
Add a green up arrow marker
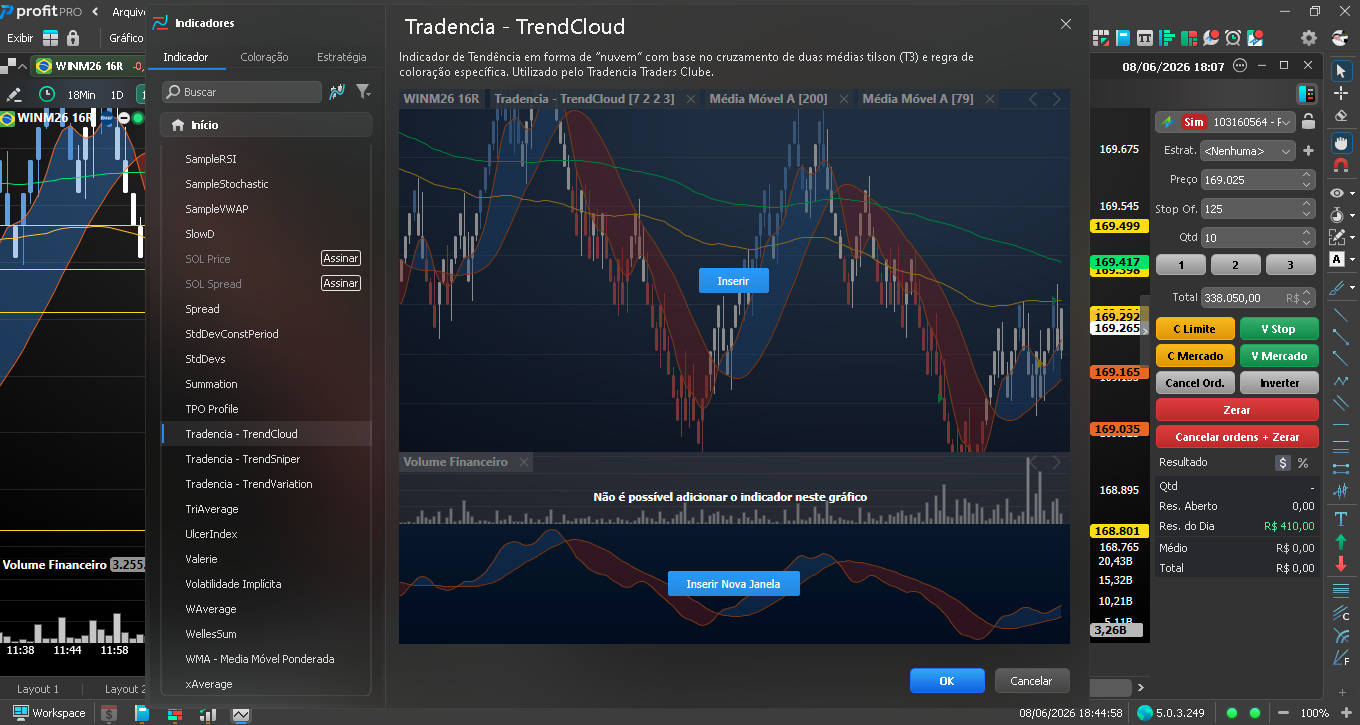[1341, 541]
